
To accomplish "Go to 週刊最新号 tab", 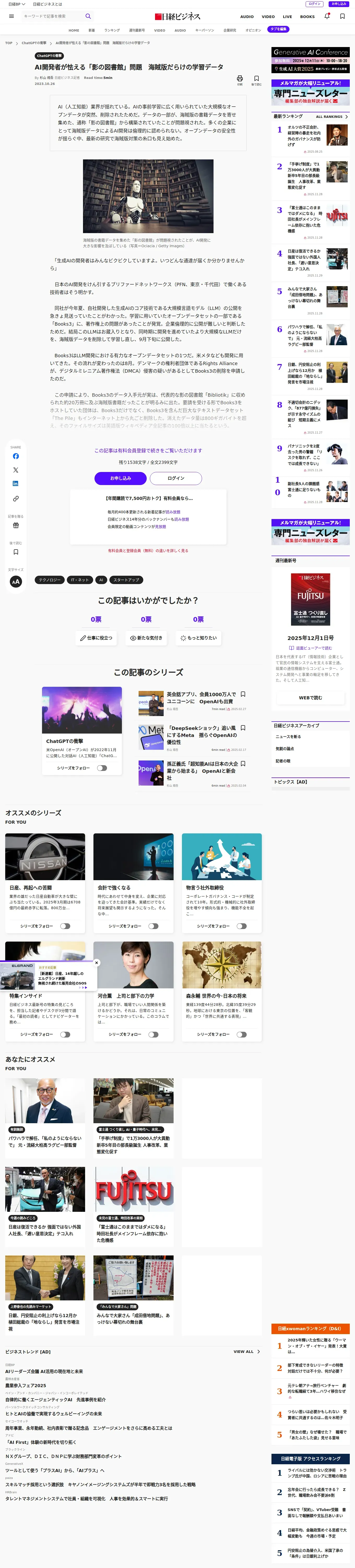I will coord(137,30).
